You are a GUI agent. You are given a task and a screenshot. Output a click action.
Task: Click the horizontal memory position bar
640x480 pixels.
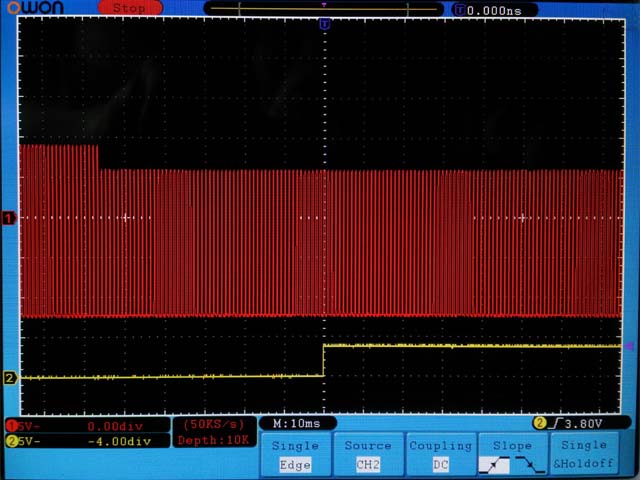tap(323, 9)
